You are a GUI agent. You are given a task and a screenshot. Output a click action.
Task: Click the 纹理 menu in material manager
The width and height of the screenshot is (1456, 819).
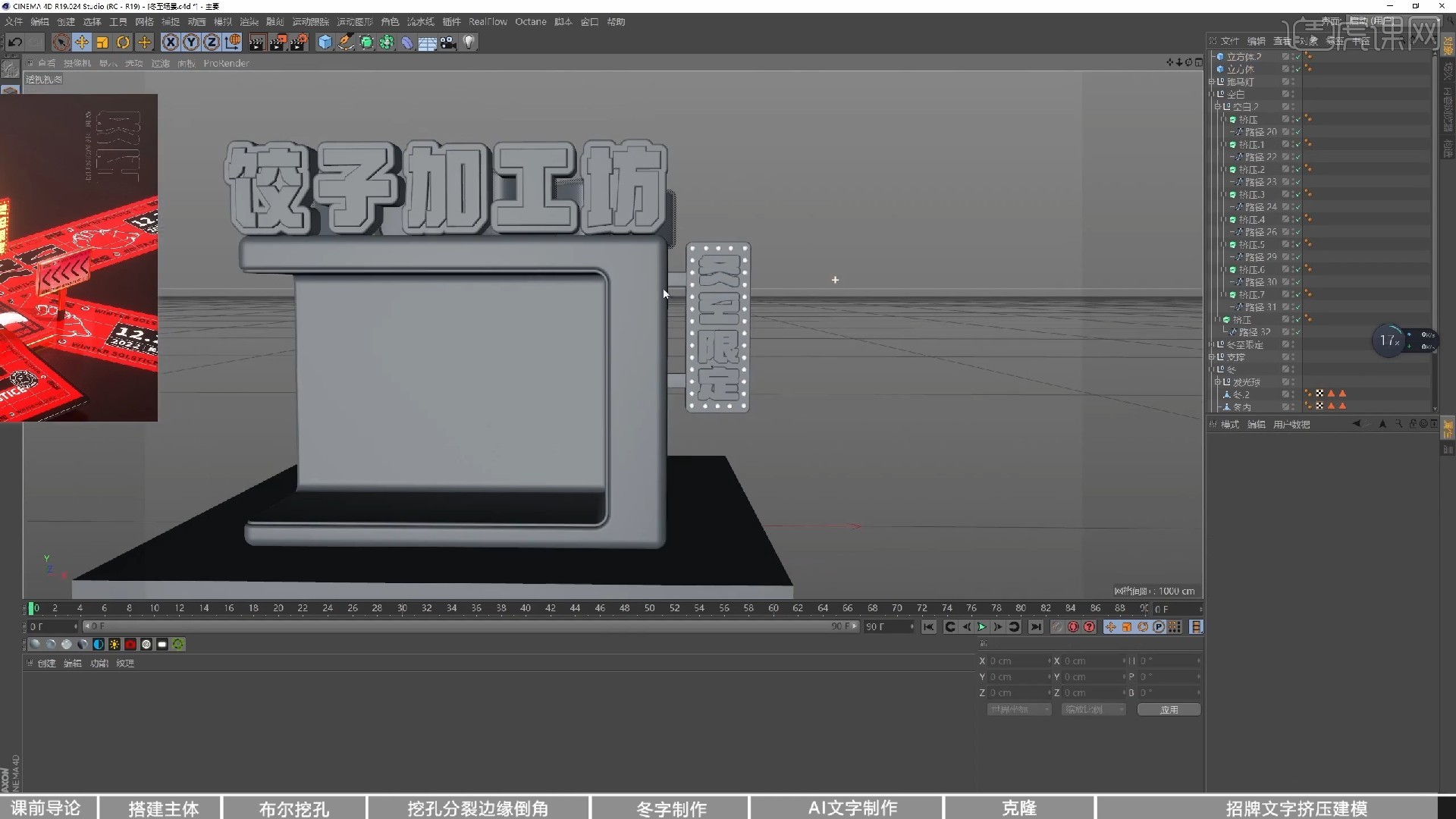tap(125, 664)
